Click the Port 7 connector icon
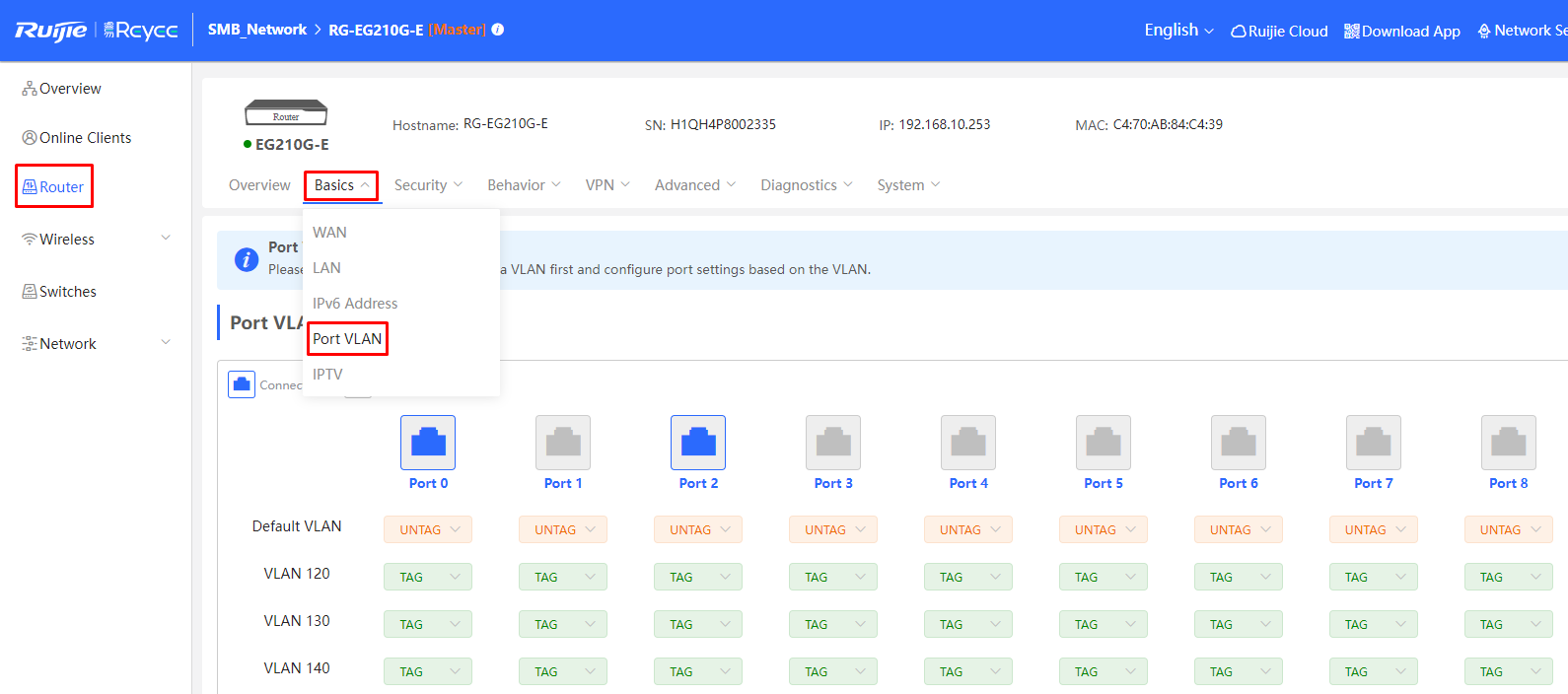This screenshot has width=1568, height=694. [x=1374, y=443]
